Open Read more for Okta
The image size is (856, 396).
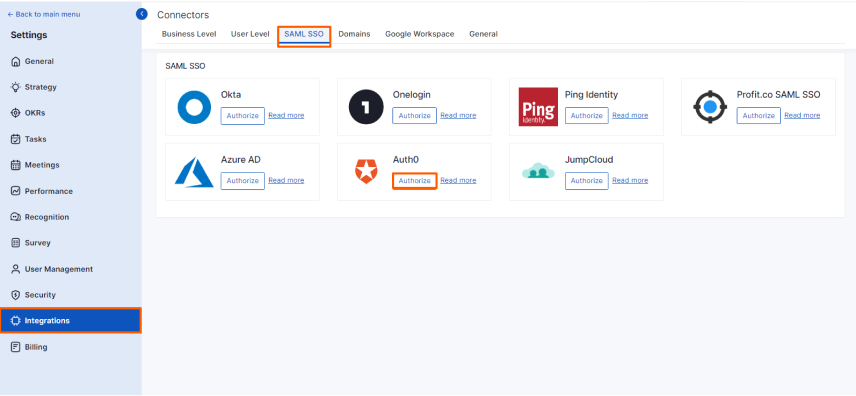coord(286,115)
